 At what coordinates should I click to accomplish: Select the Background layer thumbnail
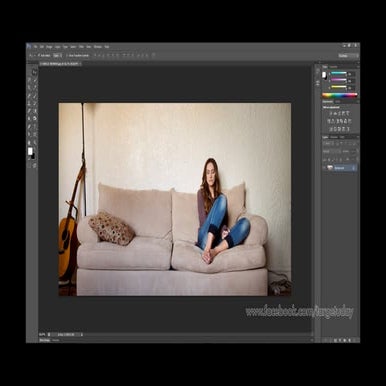[x=330, y=168]
